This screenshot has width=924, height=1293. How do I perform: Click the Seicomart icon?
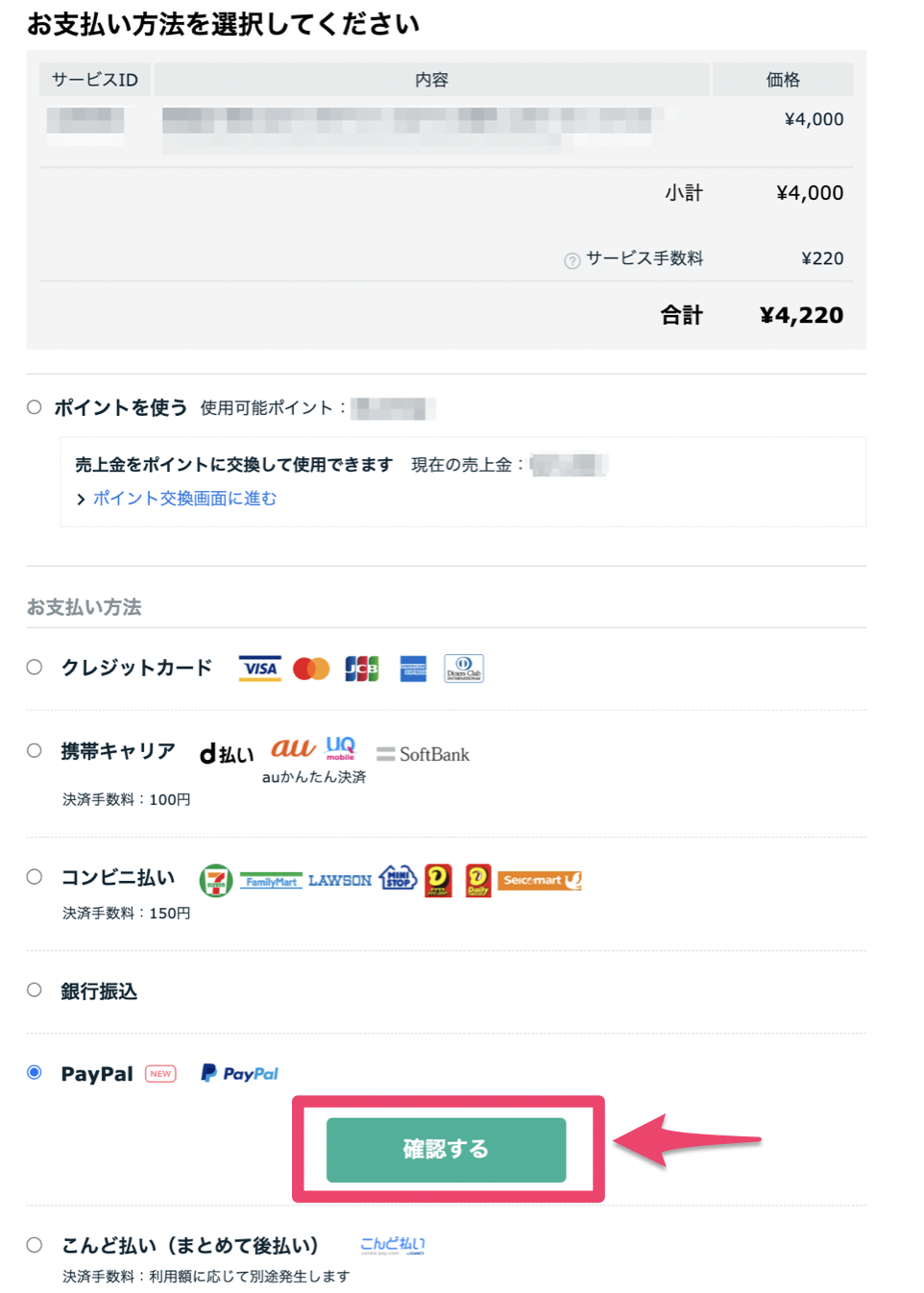[540, 880]
